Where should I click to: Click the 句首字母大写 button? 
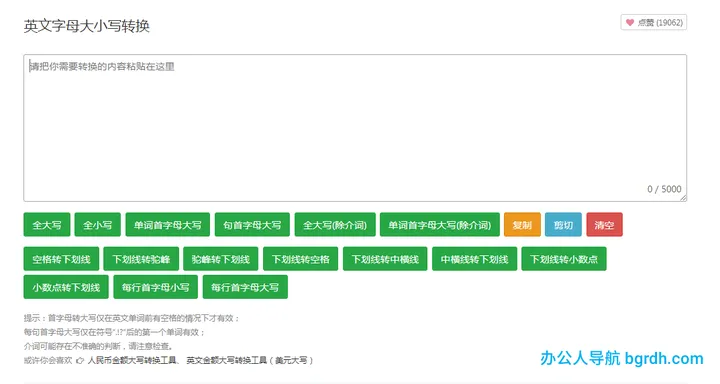[252, 225]
